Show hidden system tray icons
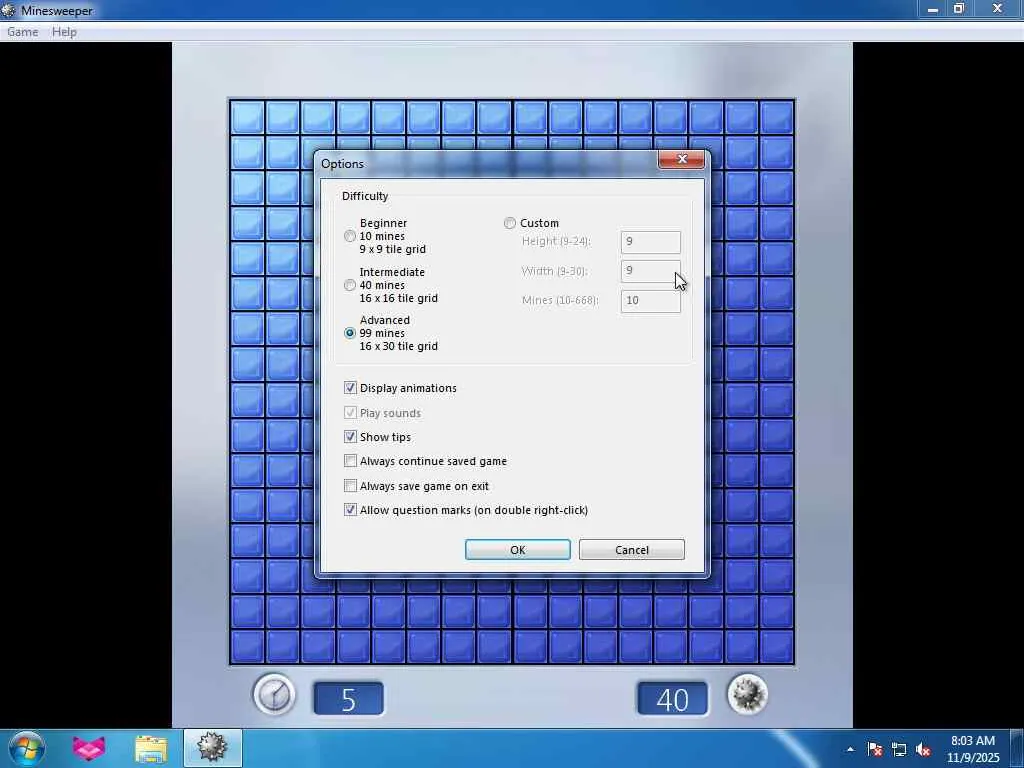Image resolution: width=1024 pixels, height=768 pixels. pos(850,750)
